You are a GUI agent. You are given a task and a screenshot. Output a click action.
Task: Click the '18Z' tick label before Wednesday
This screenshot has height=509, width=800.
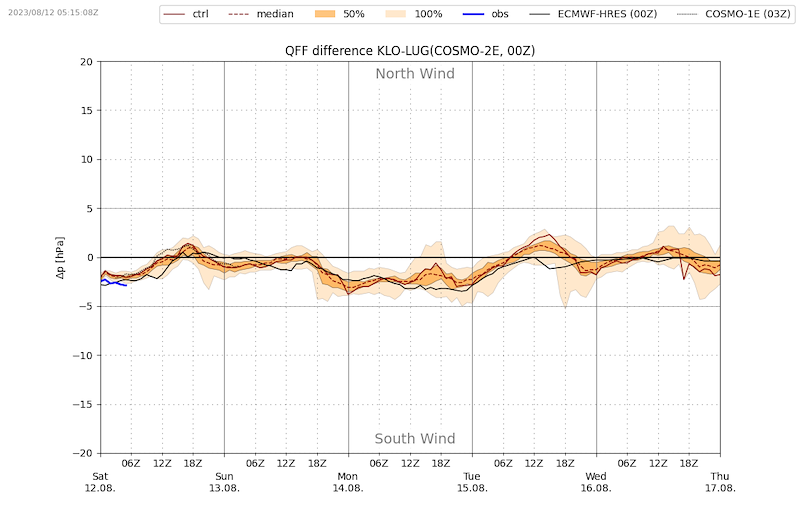tap(565, 463)
